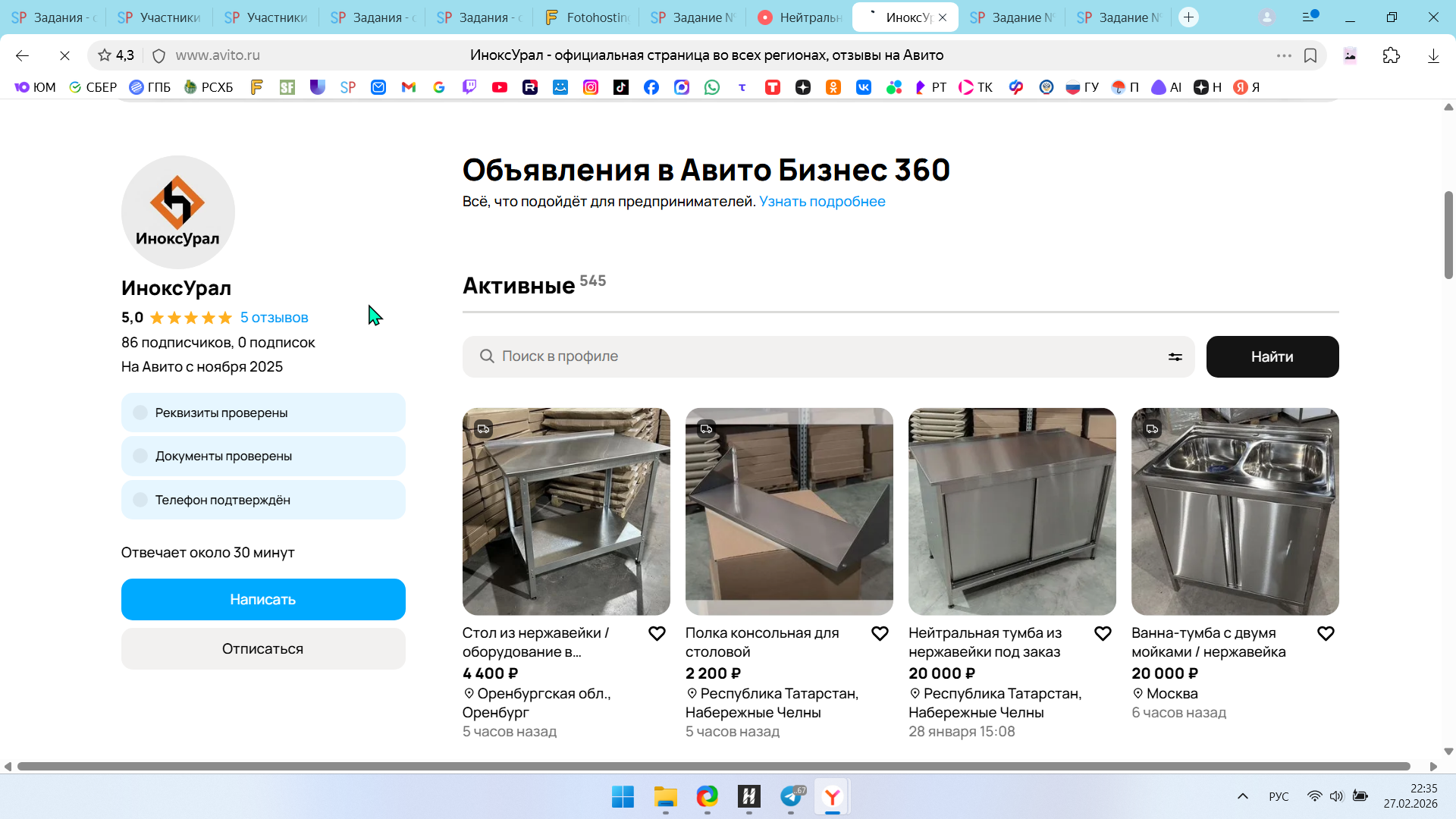Expand system tray hidden icons chevron

[x=1242, y=796]
